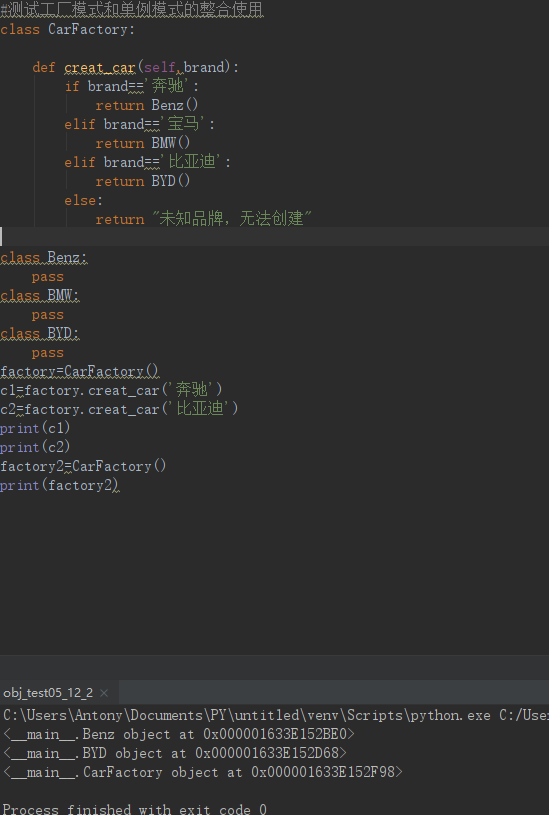Click the python.exe command path in console
The image size is (549, 815).
coord(247,715)
